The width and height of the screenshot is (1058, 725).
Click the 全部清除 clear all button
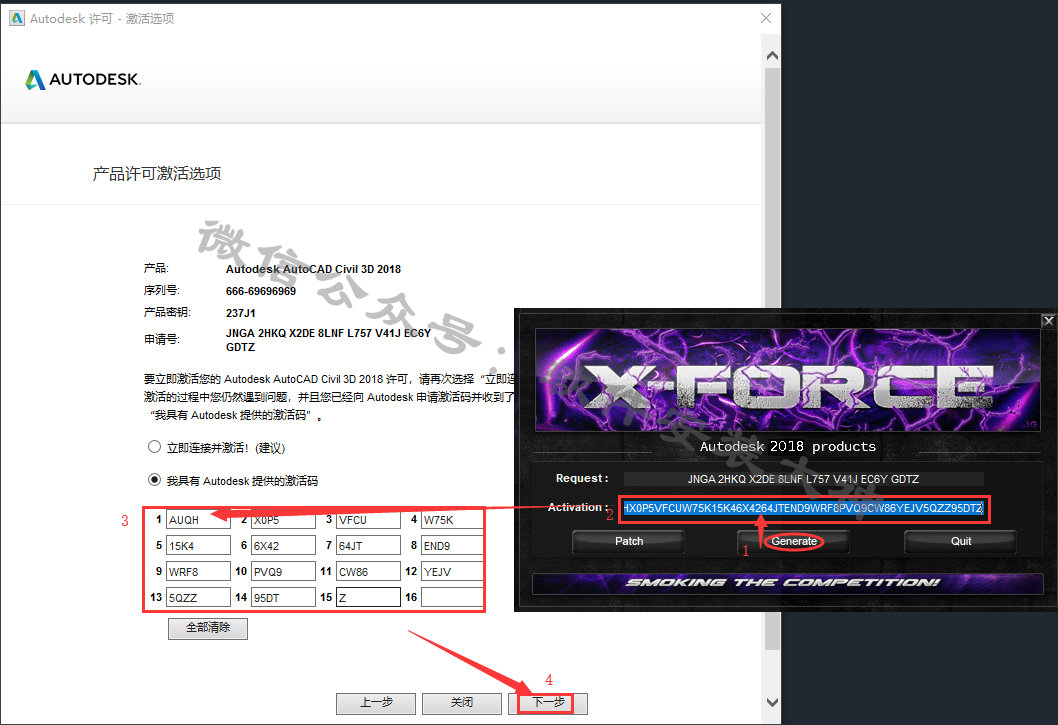[x=208, y=628]
